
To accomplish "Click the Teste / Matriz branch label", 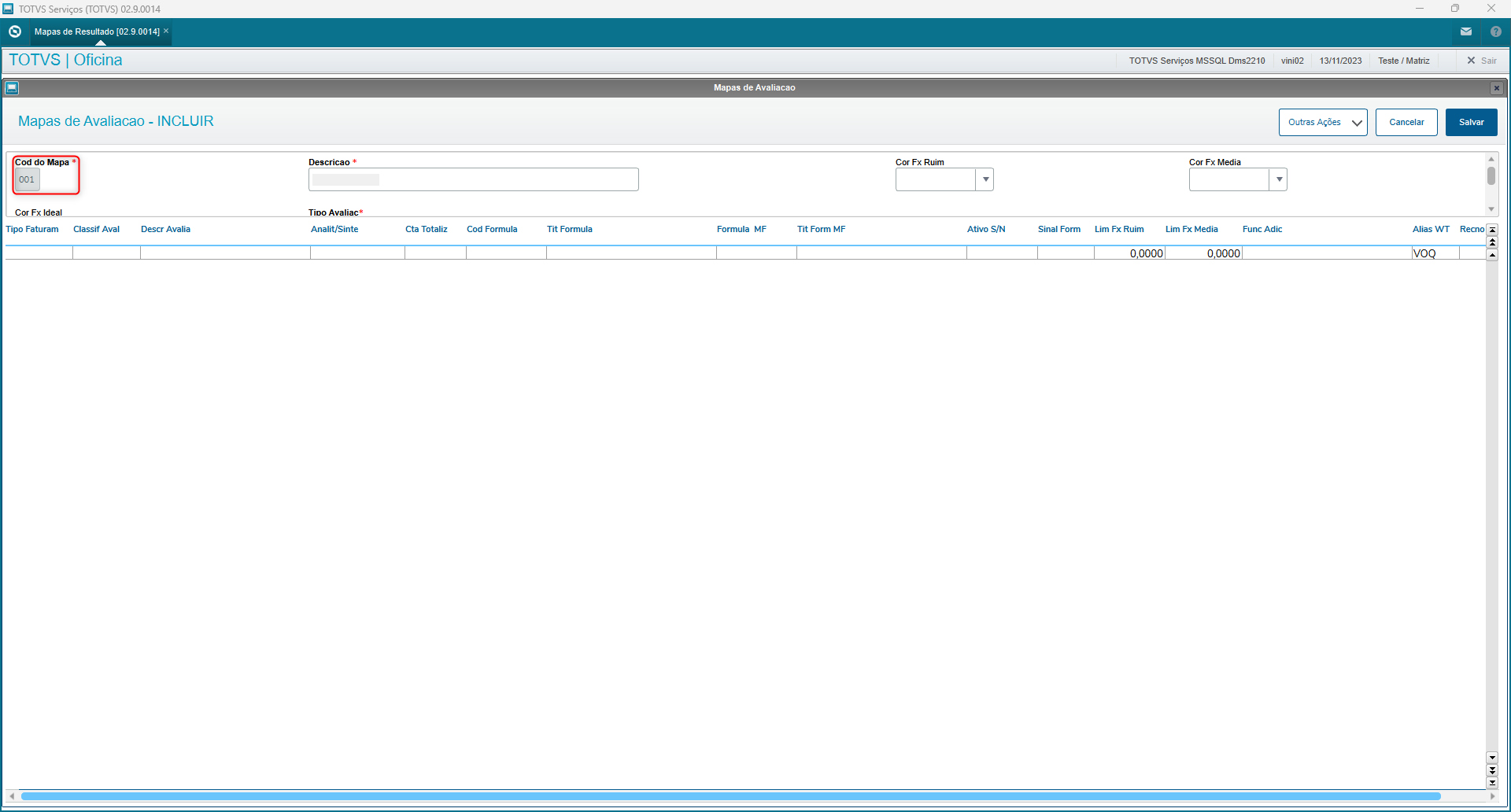I will click(1403, 61).
